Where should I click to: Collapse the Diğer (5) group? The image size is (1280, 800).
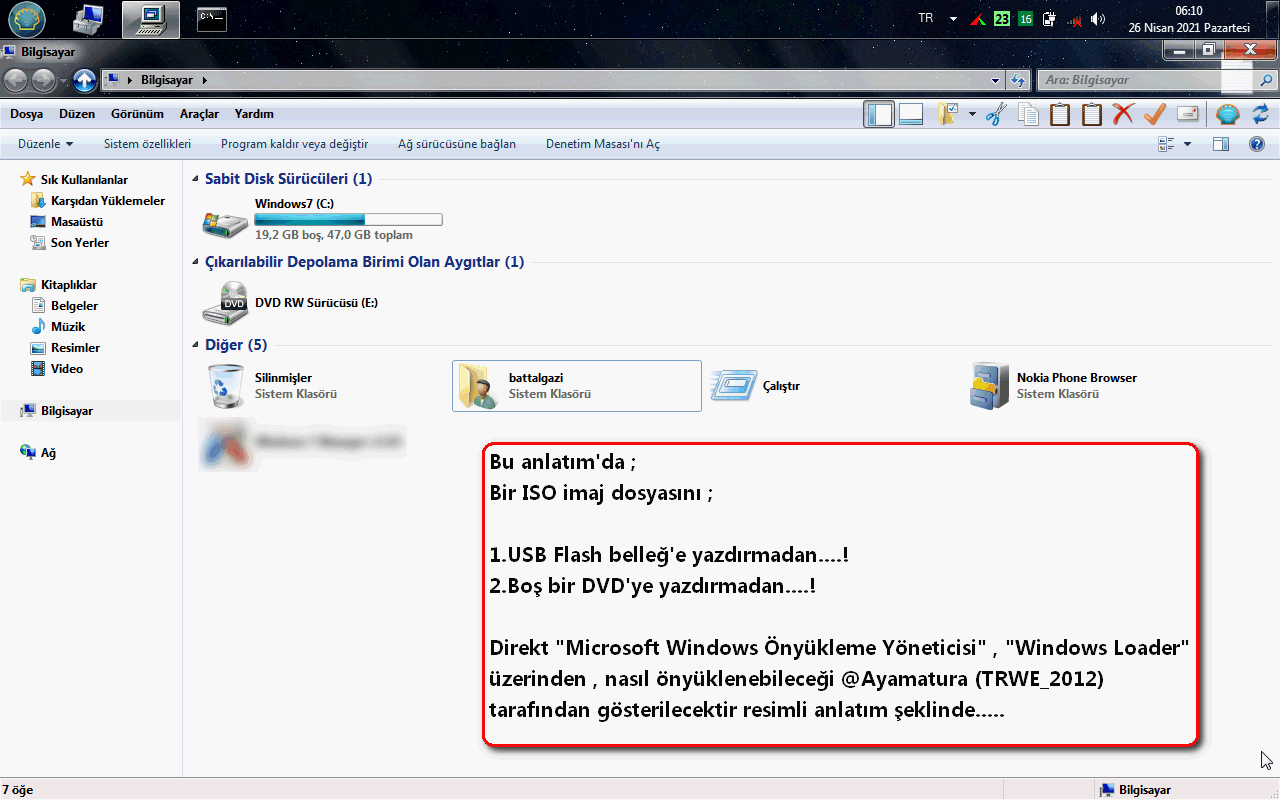pos(196,345)
